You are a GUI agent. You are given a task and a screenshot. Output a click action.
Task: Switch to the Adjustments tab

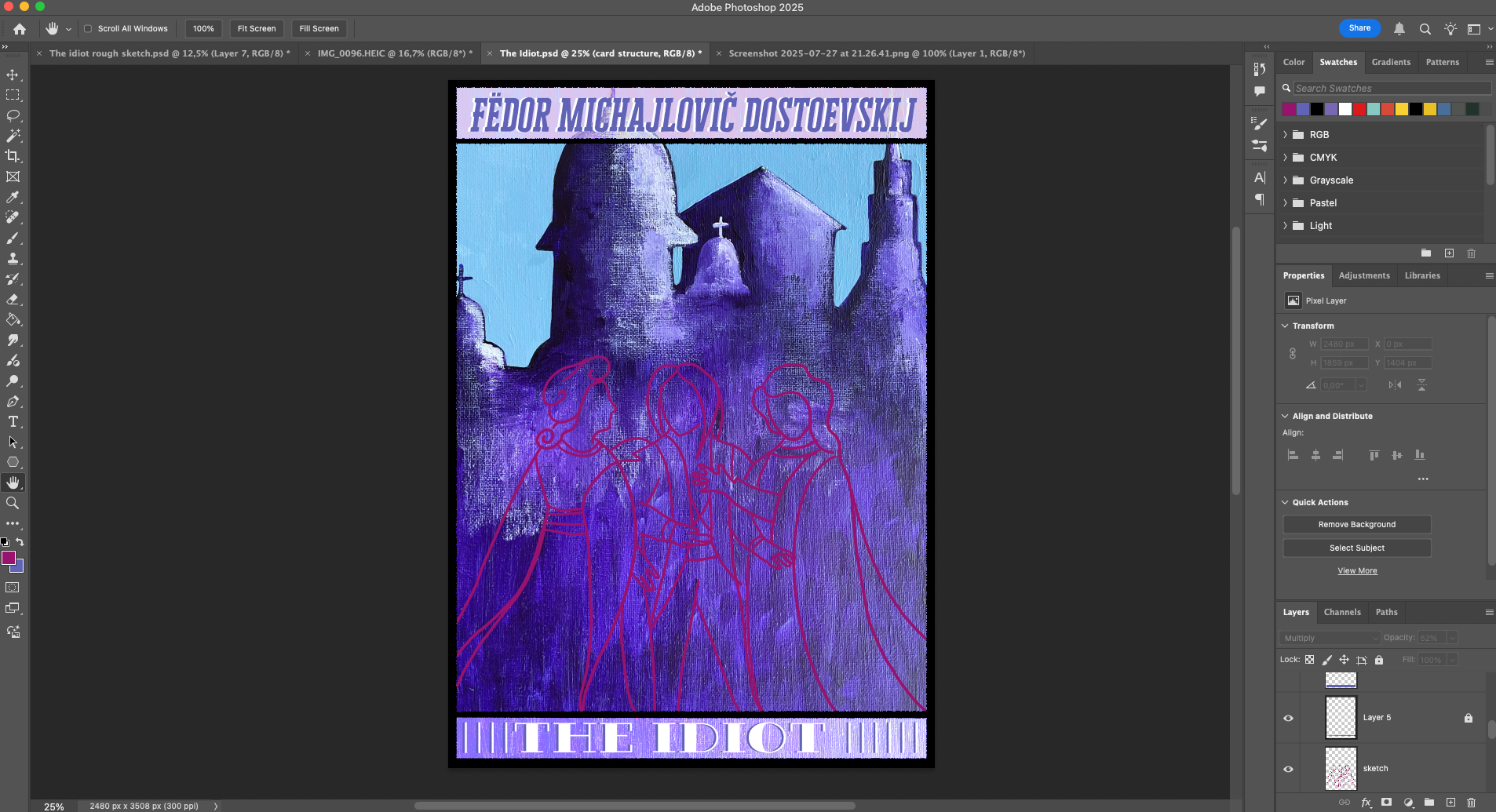point(1364,275)
